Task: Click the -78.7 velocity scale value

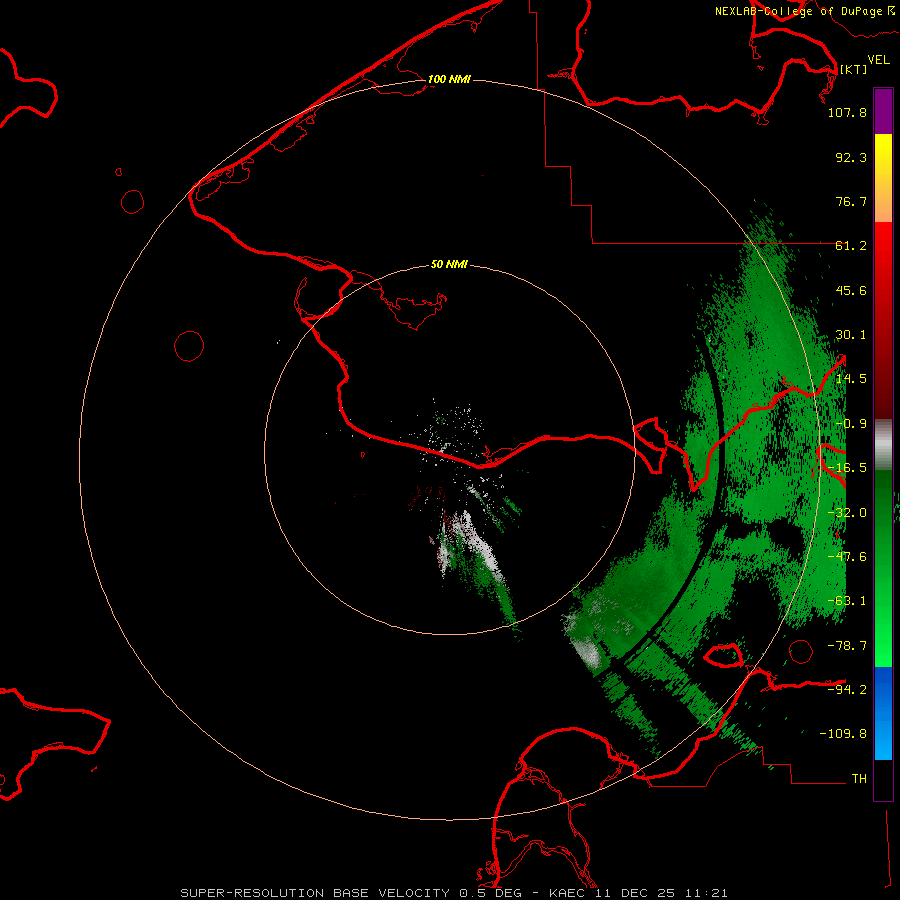Action: (847, 646)
